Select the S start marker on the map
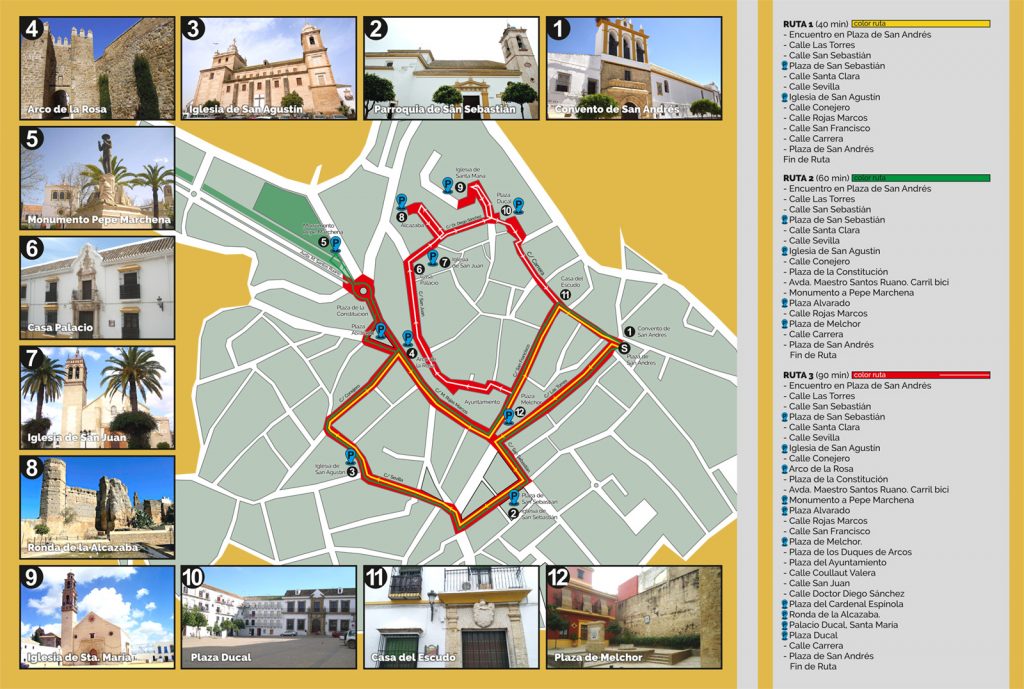Image resolution: width=1024 pixels, height=689 pixels. [x=624, y=348]
